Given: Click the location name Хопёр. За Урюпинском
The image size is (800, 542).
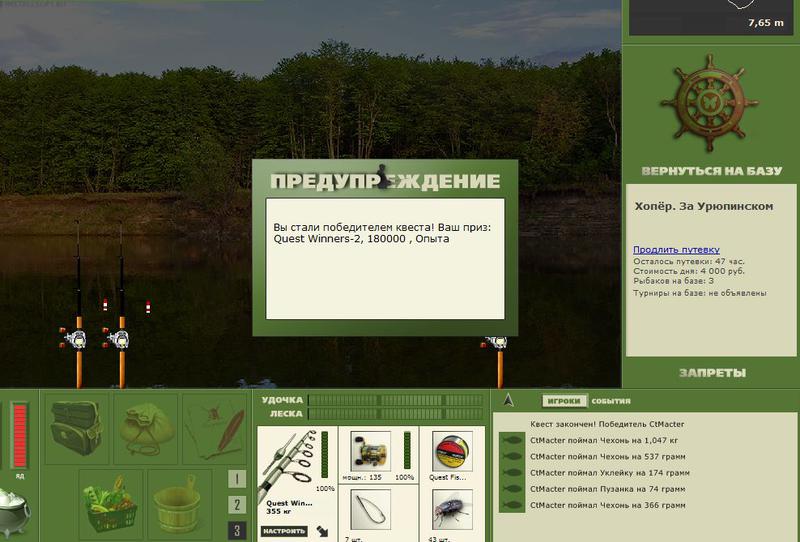Looking at the screenshot, I should tap(704, 207).
